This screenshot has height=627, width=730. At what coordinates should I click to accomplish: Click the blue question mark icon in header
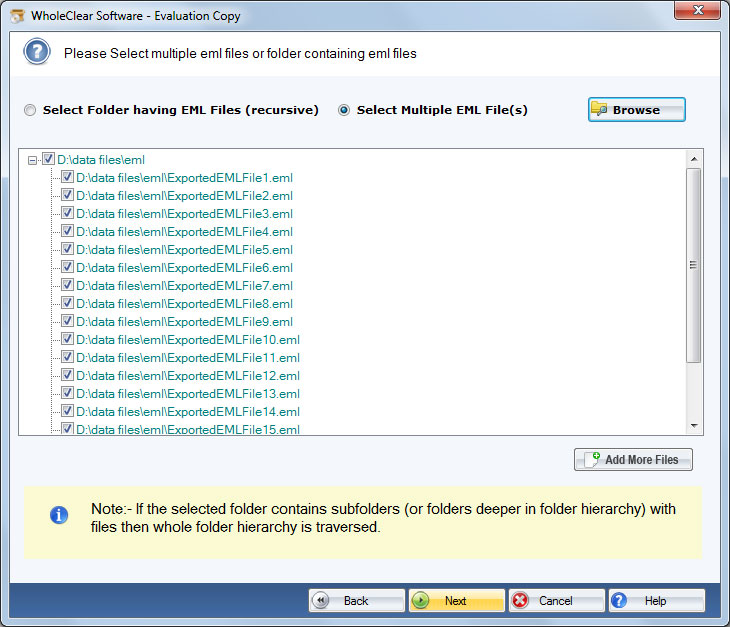click(37, 52)
